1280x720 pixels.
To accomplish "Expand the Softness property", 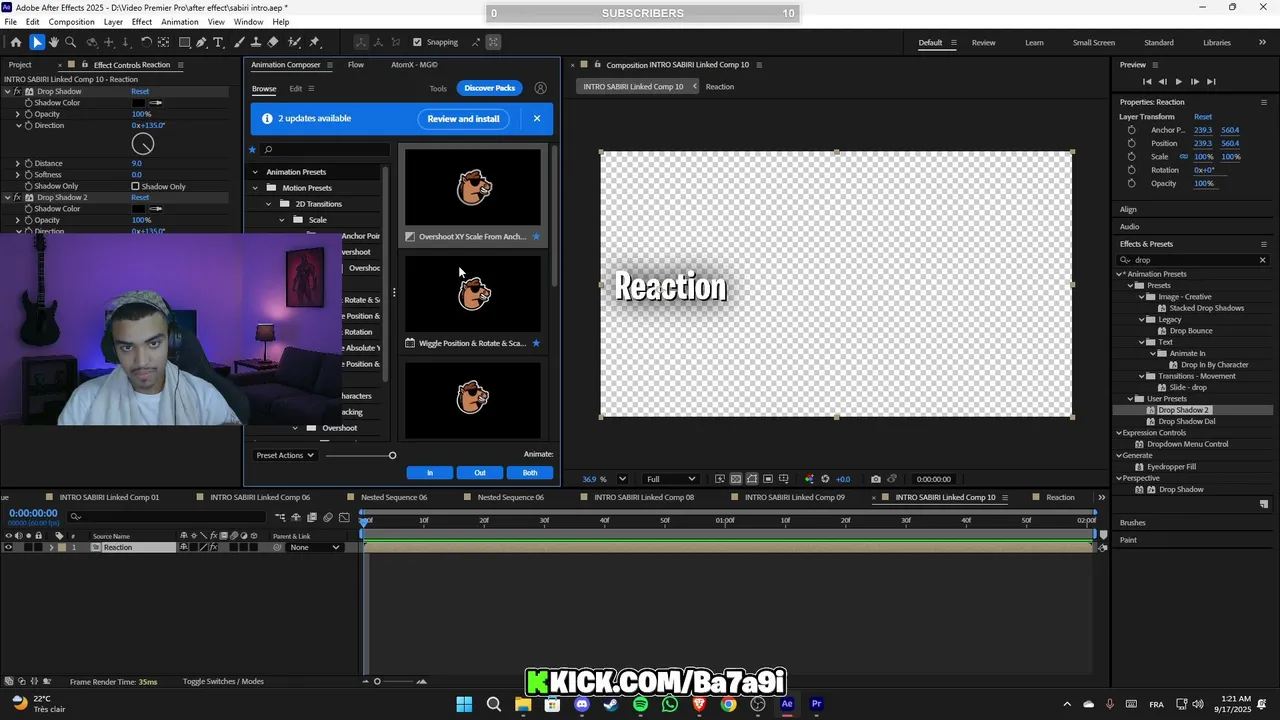I will click(x=17, y=174).
